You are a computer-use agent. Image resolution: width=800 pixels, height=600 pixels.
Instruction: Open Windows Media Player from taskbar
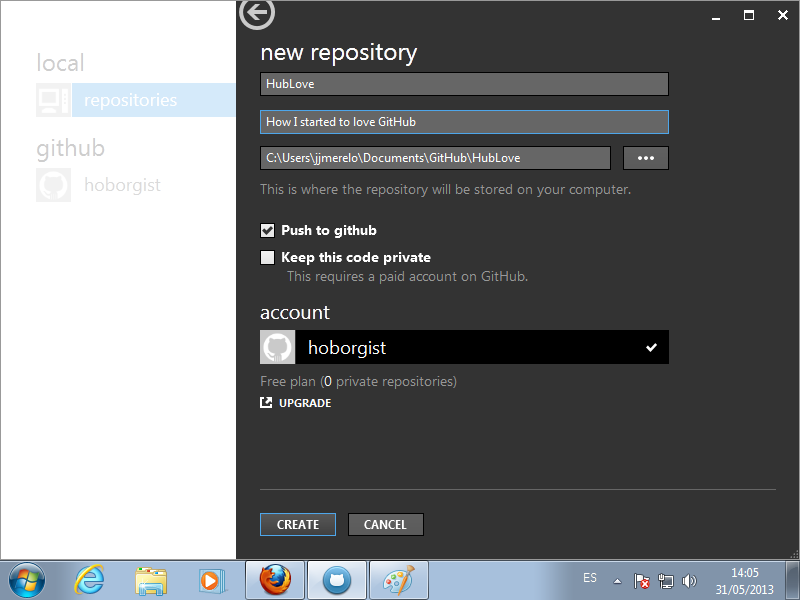coord(212,581)
